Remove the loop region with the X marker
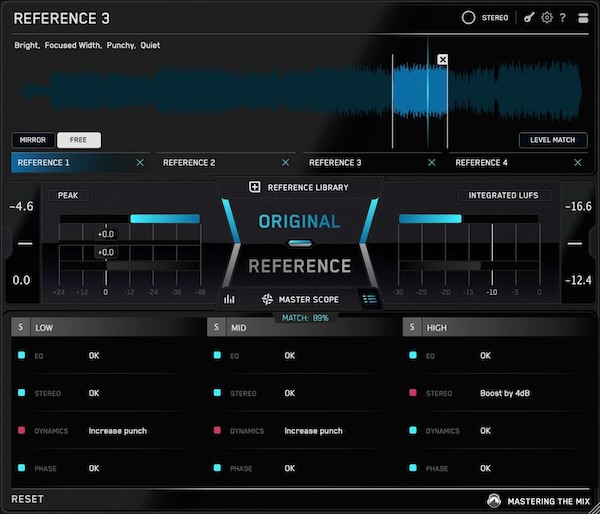The image size is (600, 514). pyautogui.click(x=443, y=60)
